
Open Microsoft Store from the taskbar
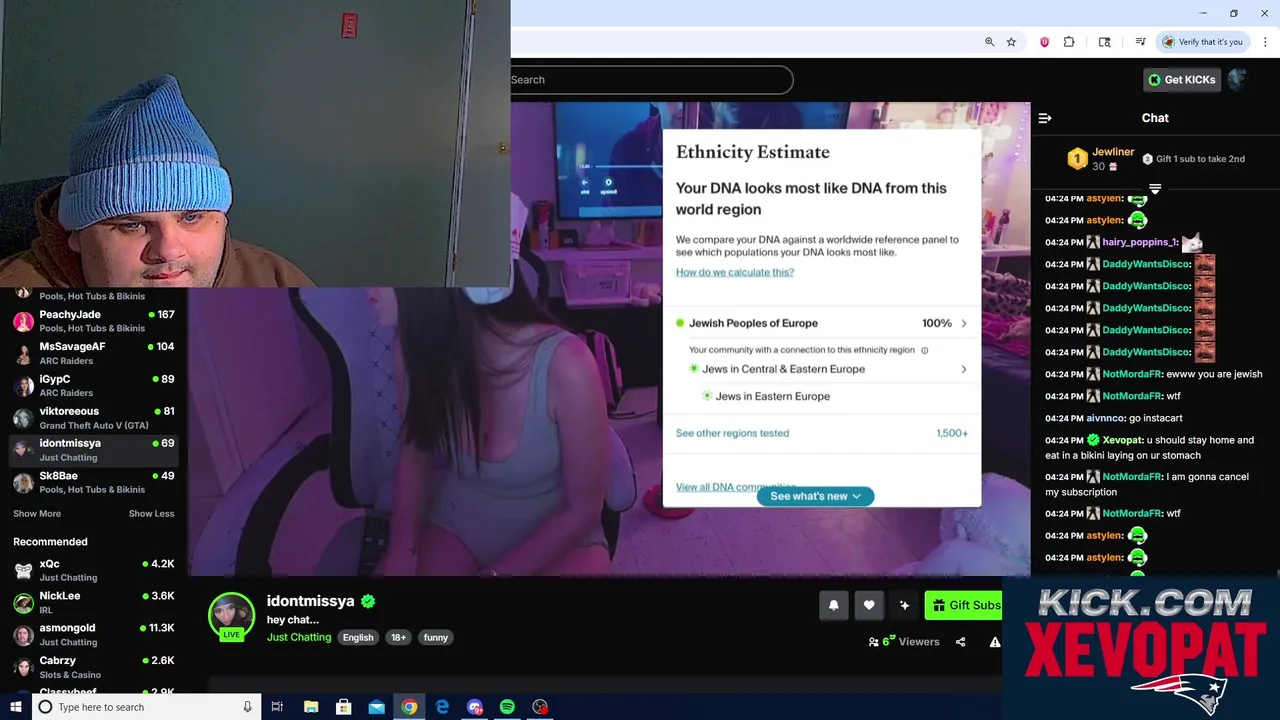(x=343, y=707)
